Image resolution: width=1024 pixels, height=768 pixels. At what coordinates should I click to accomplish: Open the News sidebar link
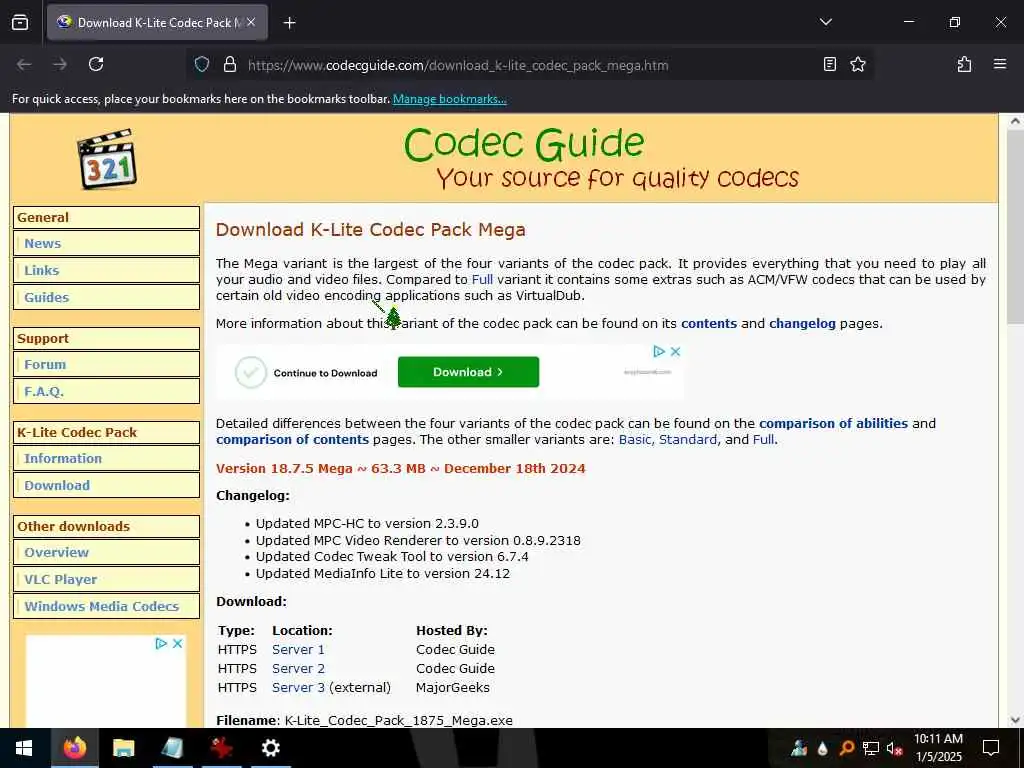(42, 244)
